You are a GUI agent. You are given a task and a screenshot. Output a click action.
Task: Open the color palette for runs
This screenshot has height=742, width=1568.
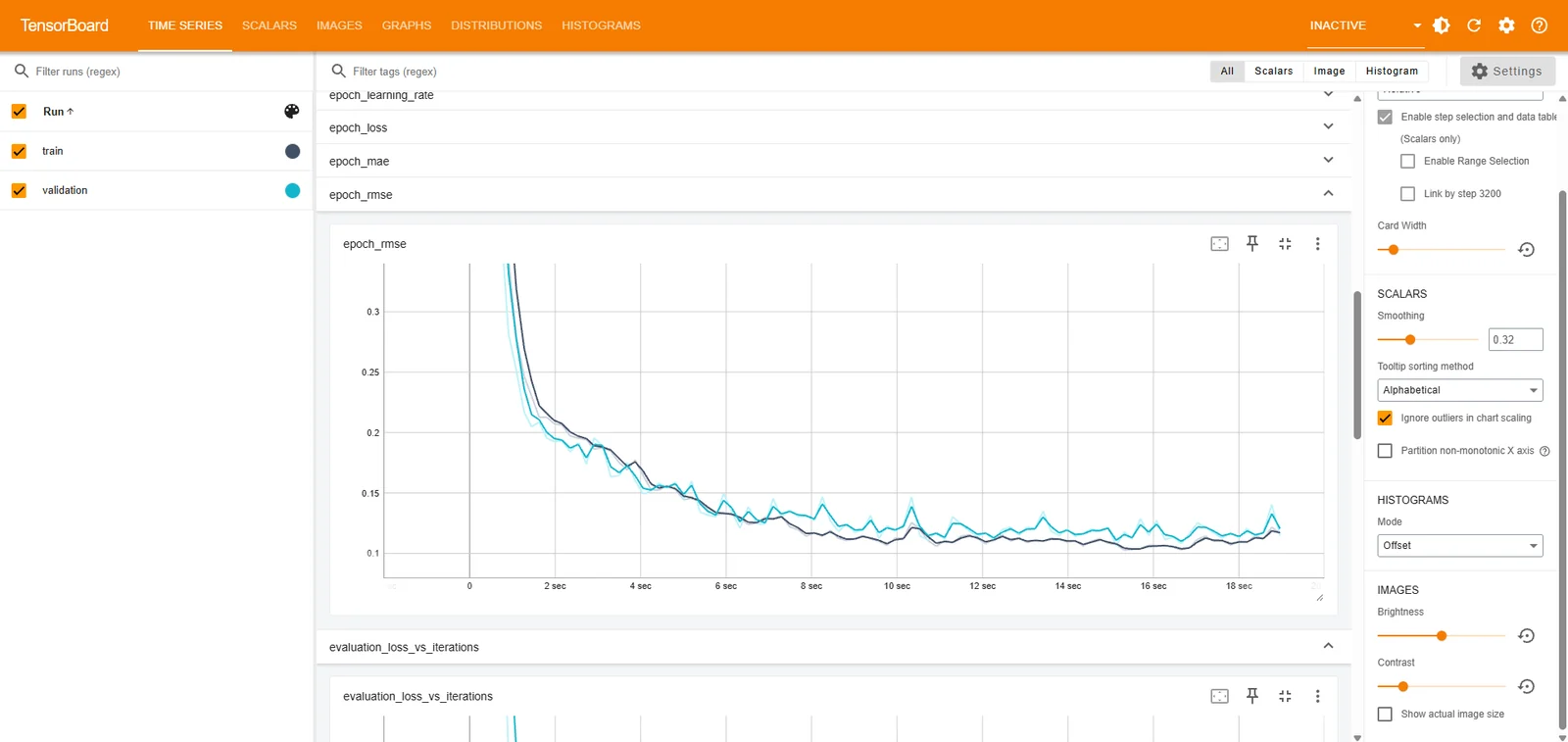[291, 112]
